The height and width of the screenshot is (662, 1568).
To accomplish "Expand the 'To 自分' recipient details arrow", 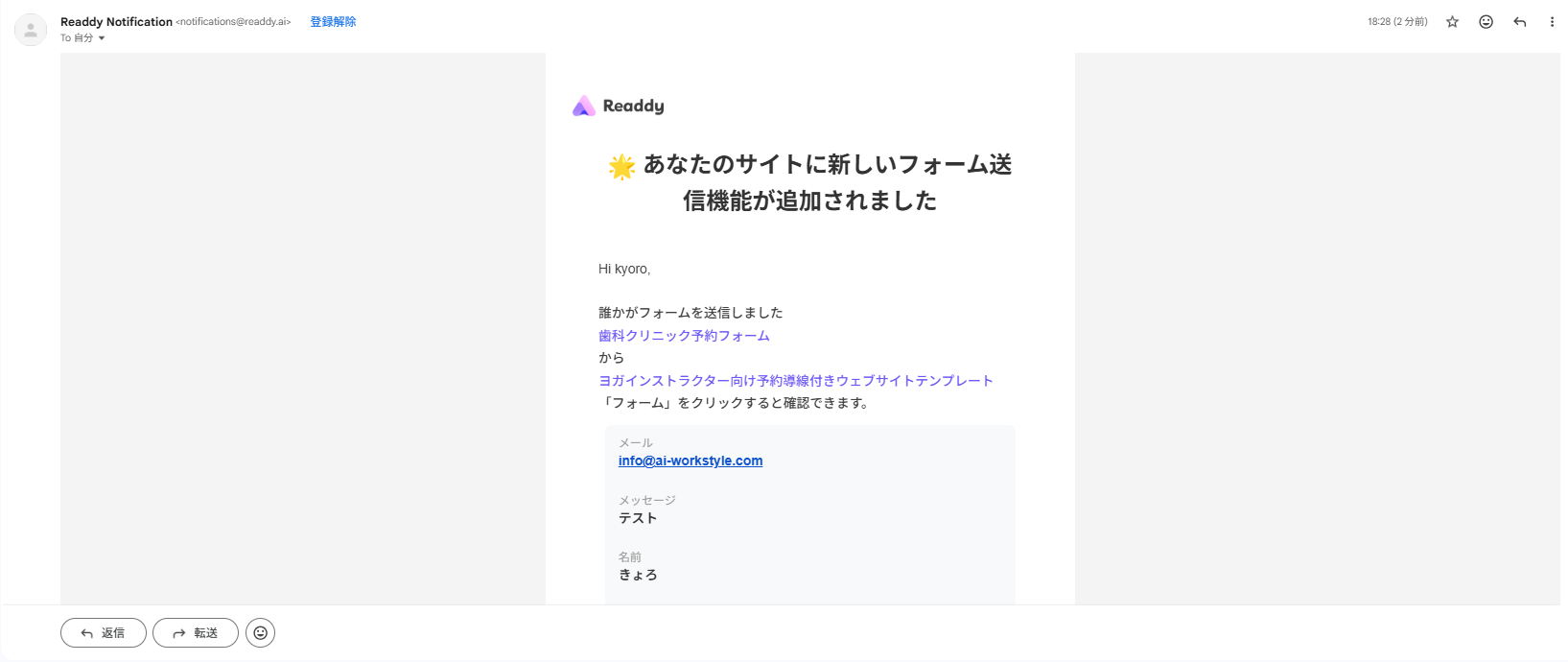I will click(102, 38).
